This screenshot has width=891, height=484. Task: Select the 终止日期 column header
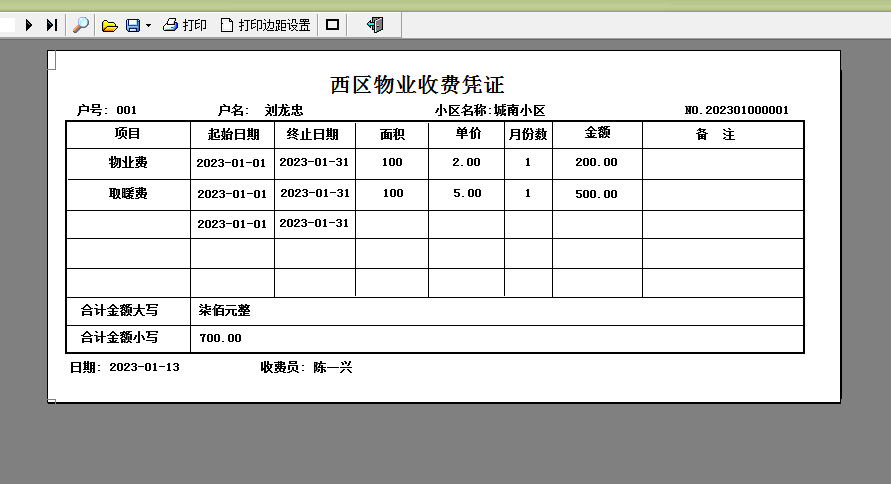[x=313, y=134]
